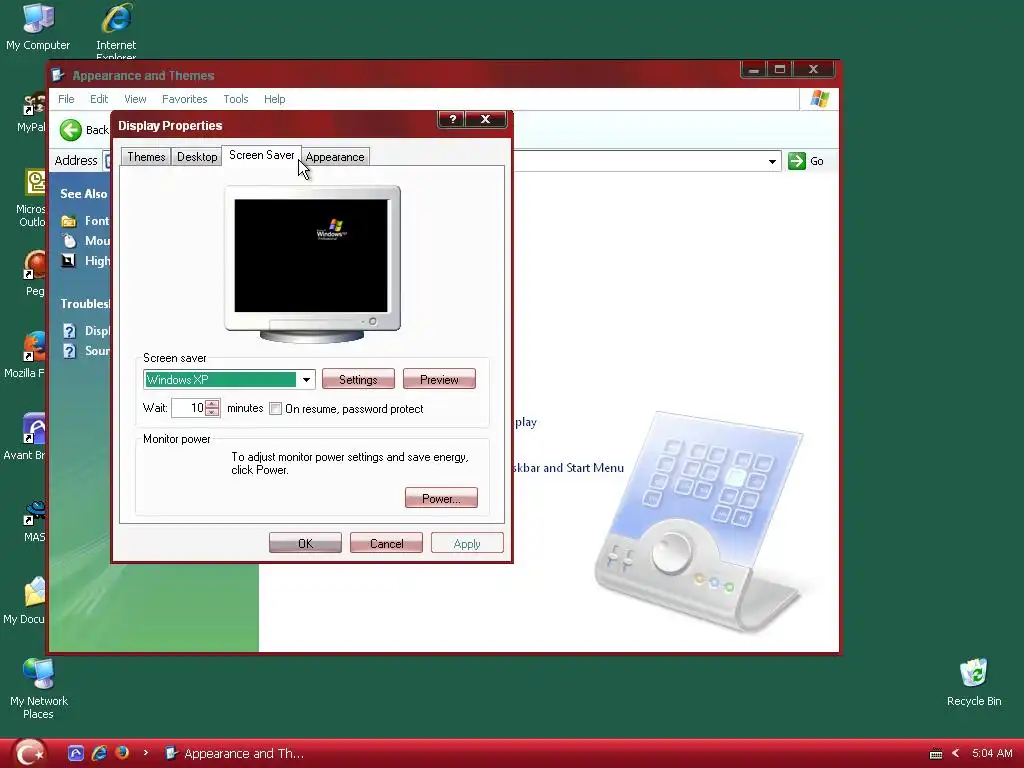
Task: Click Cancel in Display Properties
Action: [386, 543]
